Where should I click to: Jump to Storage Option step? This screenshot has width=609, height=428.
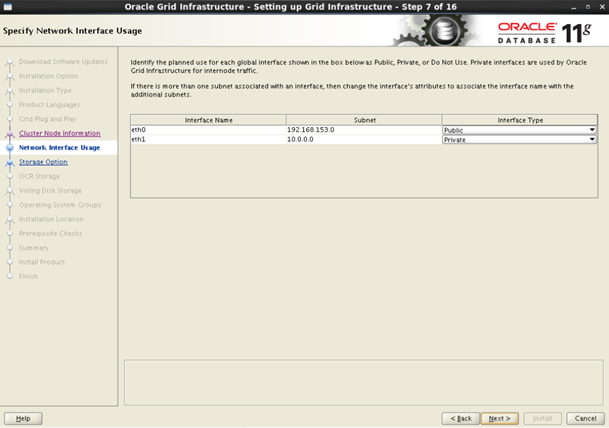point(43,162)
